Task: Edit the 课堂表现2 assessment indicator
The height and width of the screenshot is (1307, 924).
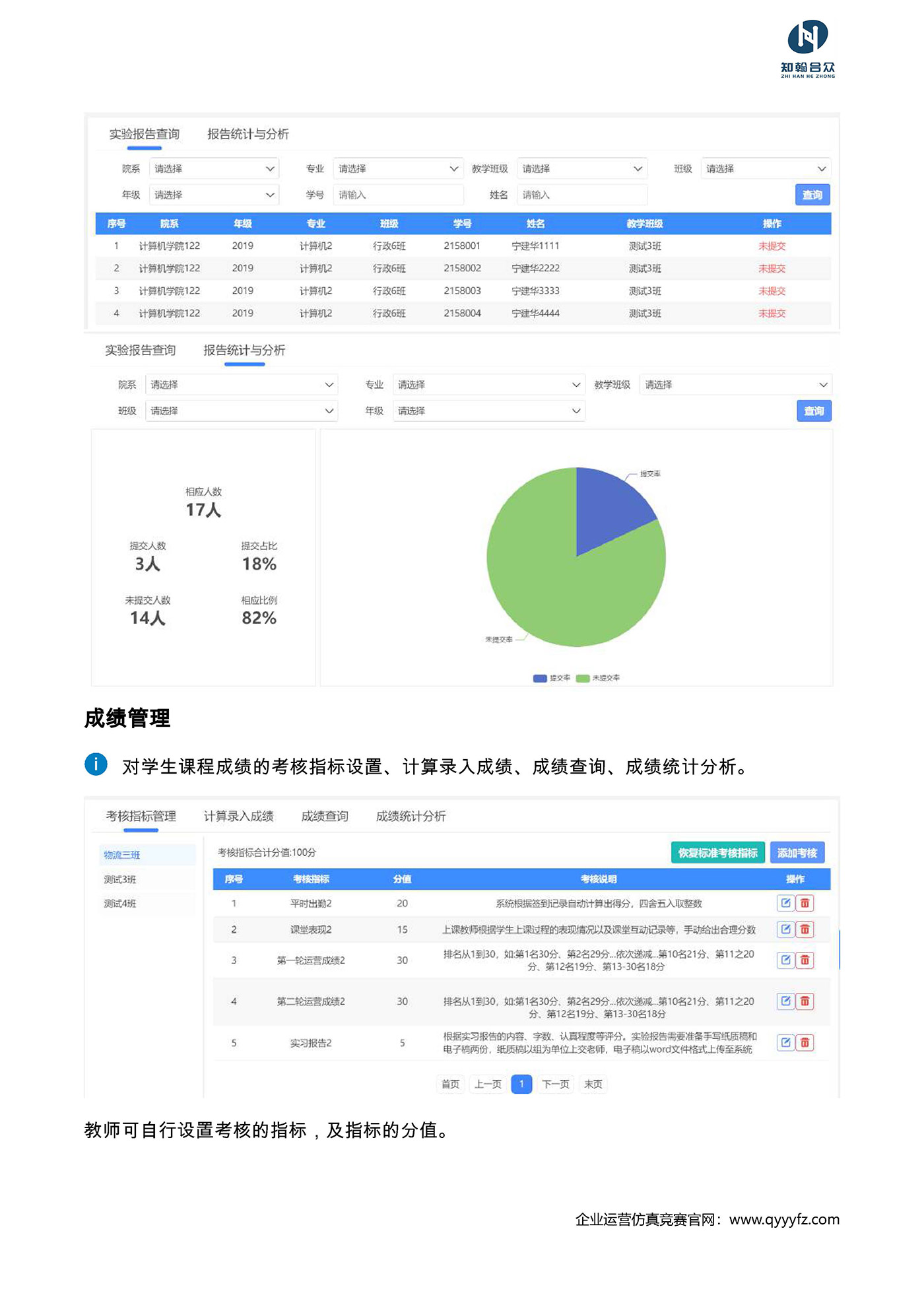Action: pyautogui.click(x=785, y=929)
